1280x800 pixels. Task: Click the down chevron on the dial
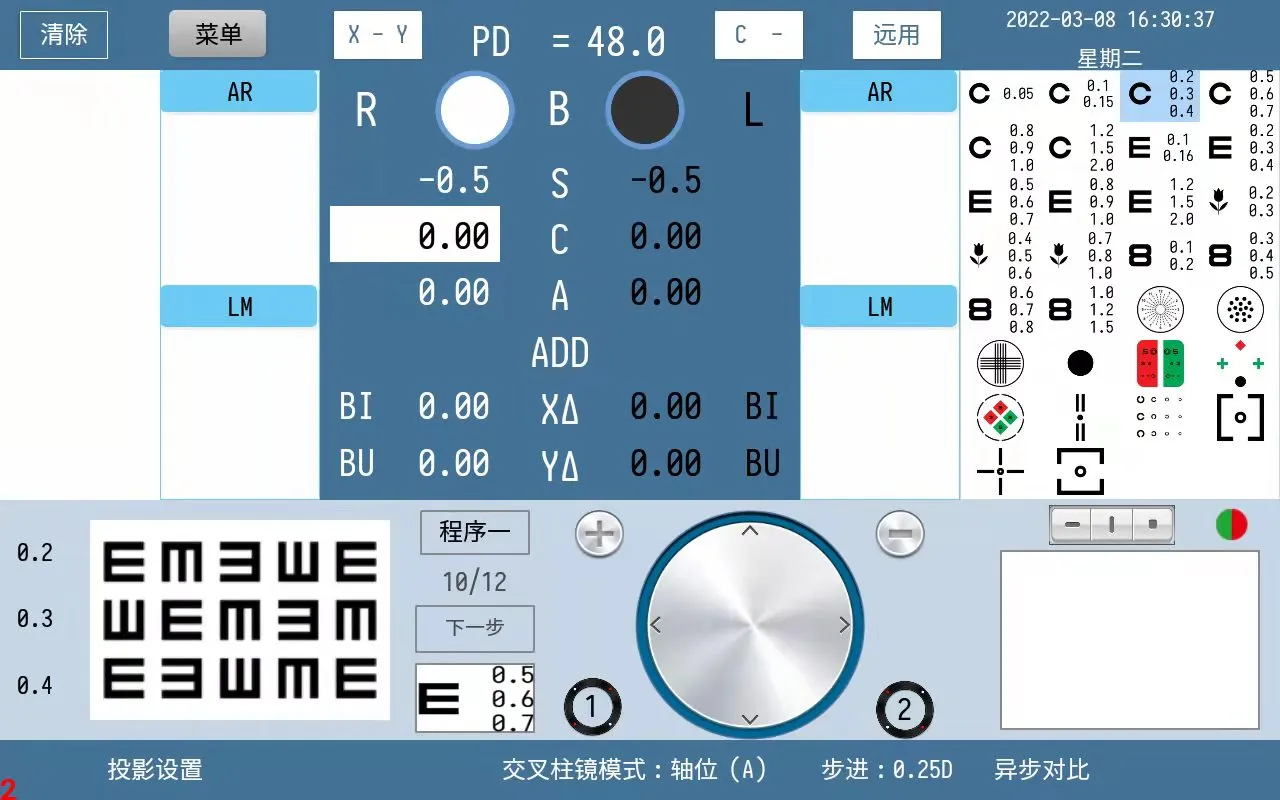tap(750, 719)
